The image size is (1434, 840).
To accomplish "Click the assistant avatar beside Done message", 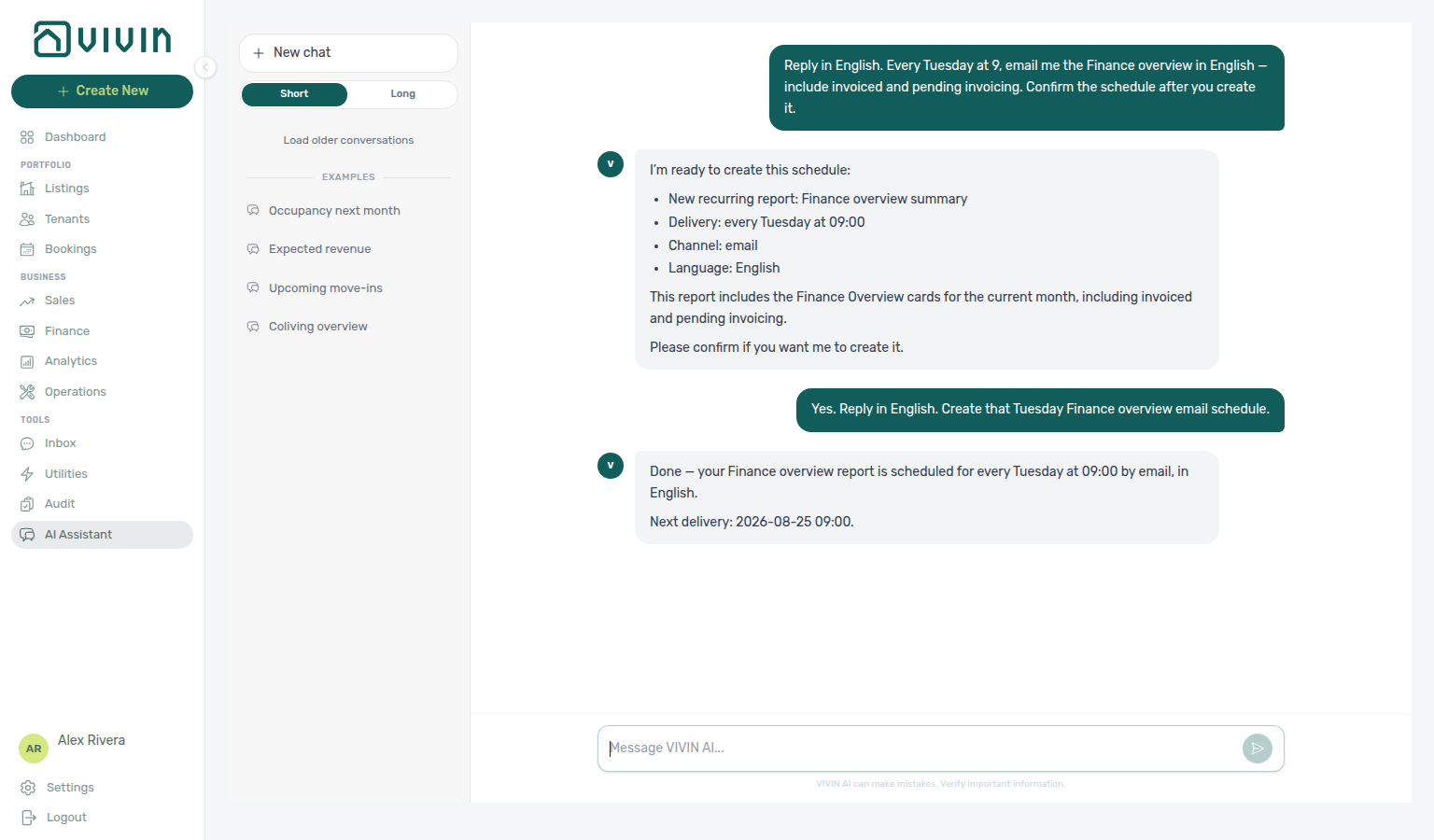I will click(x=611, y=466).
